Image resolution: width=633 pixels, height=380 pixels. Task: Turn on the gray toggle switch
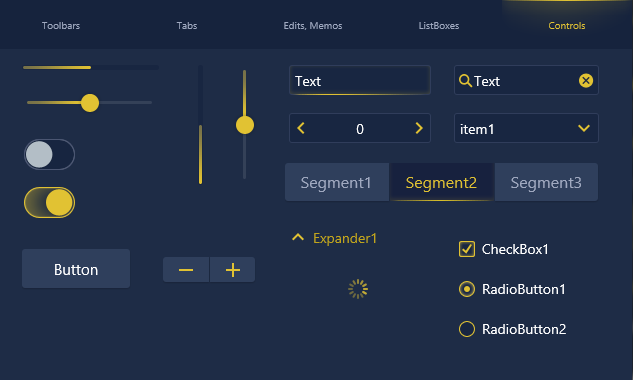point(49,154)
